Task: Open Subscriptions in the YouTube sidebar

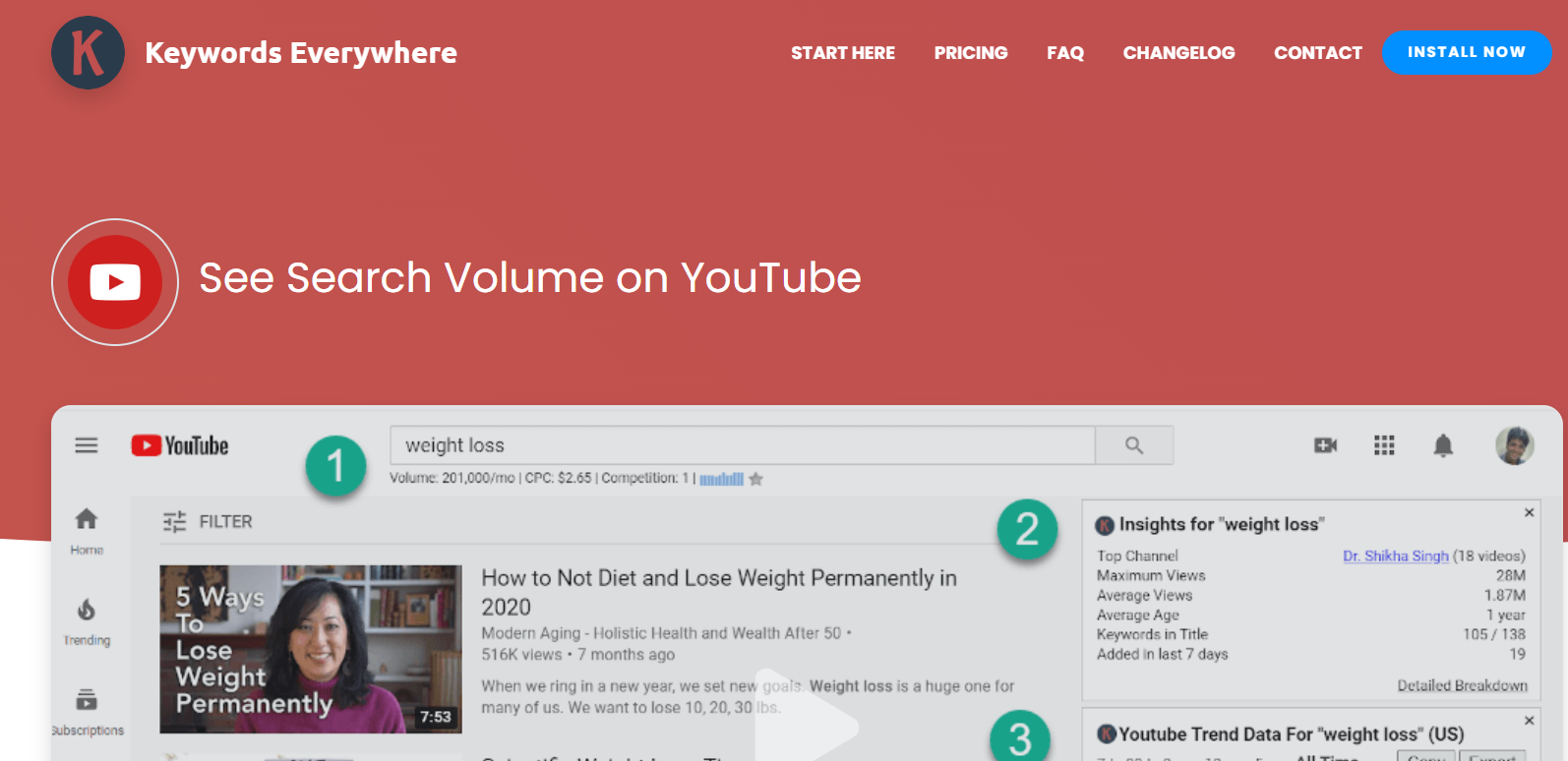Action: coord(88,712)
